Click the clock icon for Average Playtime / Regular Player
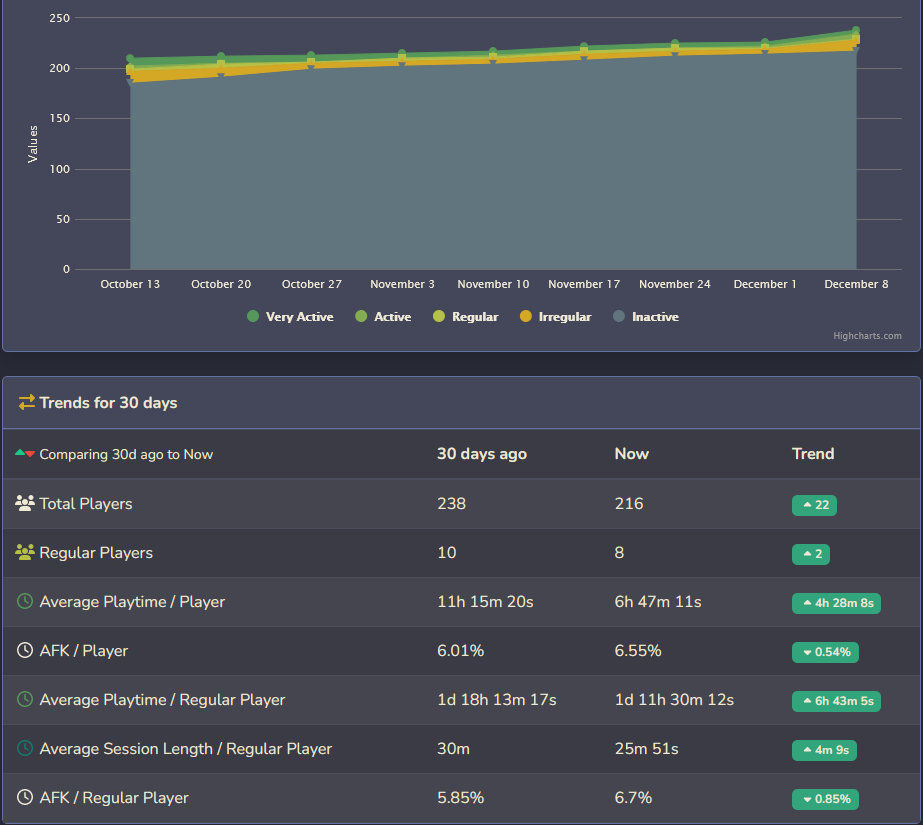This screenshot has height=825, width=923. click(24, 699)
